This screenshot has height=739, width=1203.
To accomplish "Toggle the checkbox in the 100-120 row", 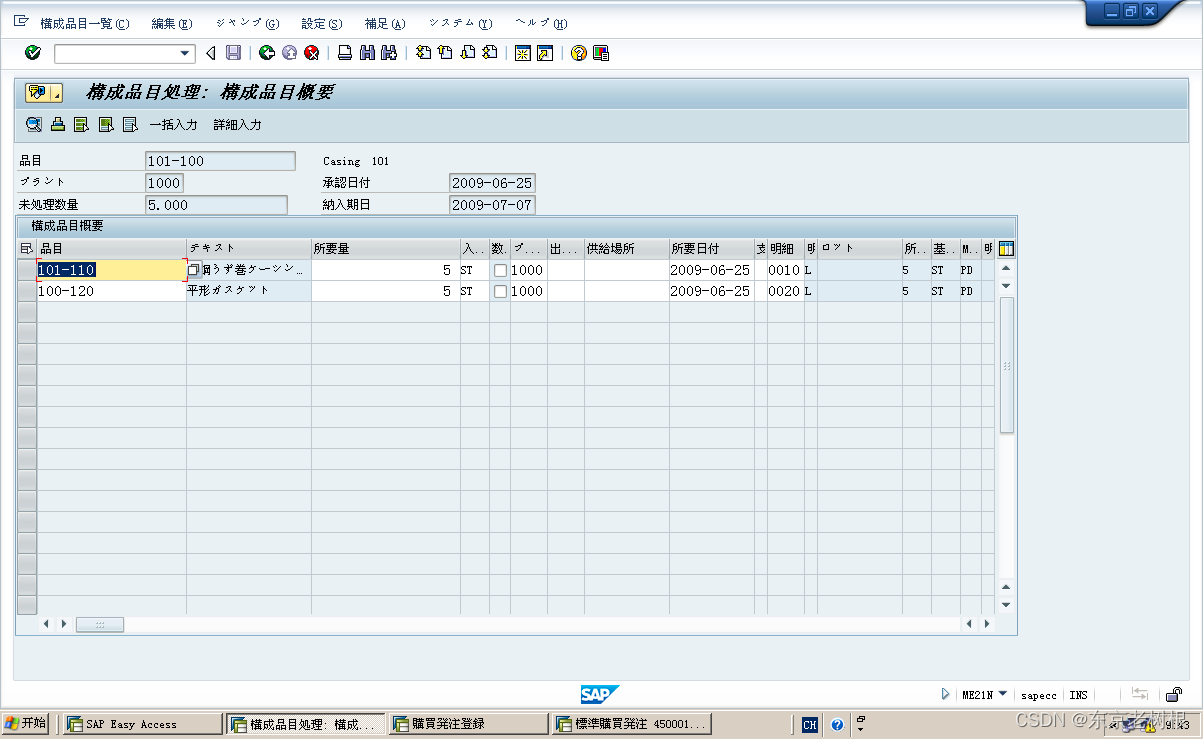I will click(500, 291).
